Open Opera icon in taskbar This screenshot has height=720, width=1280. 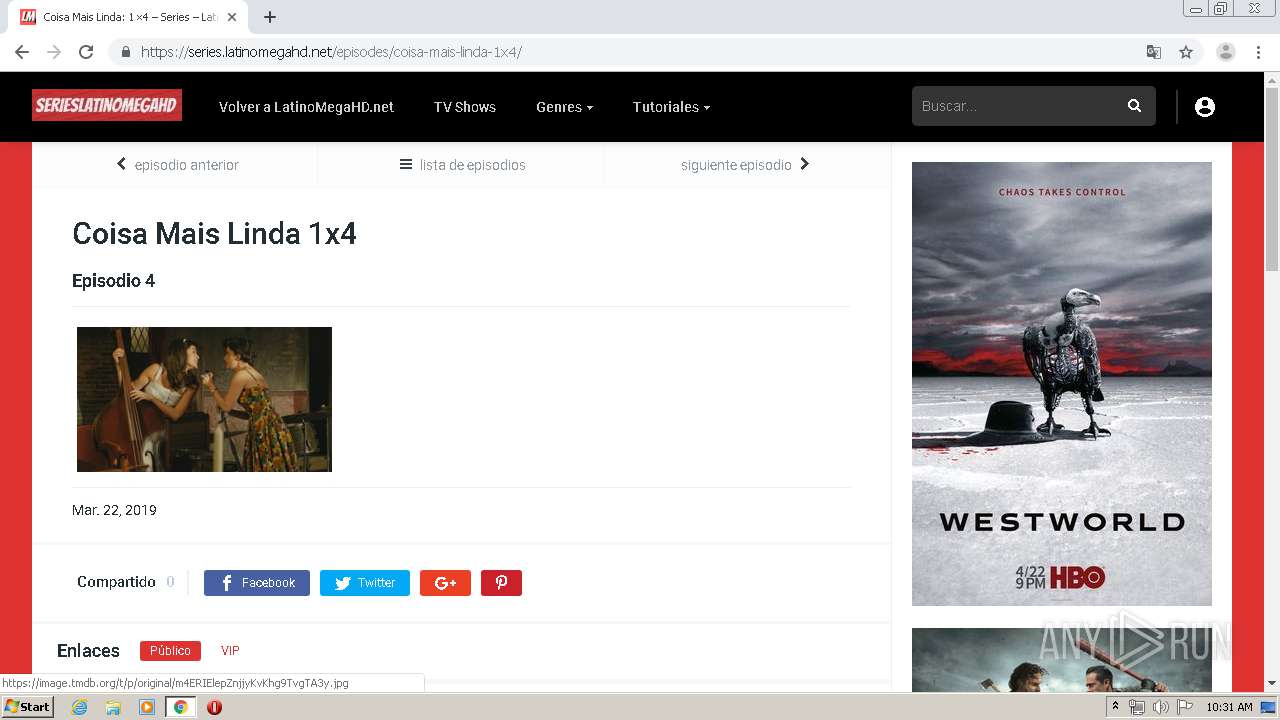point(214,707)
